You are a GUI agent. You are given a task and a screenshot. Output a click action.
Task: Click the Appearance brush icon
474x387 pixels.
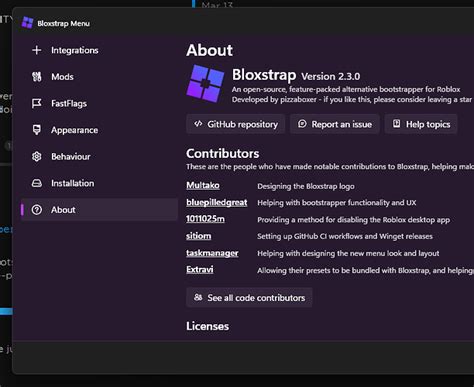coord(37,130)
